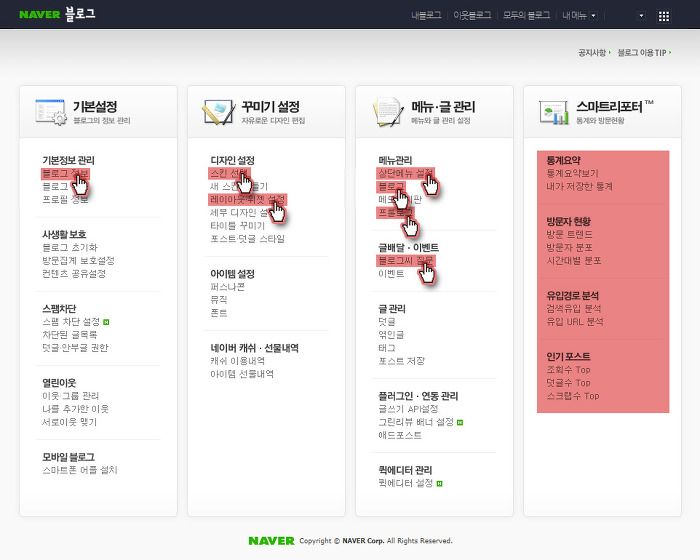Open the apps grid icon in header
The width and height of the screenshot is (700, 560).
(x=664, y=16)
